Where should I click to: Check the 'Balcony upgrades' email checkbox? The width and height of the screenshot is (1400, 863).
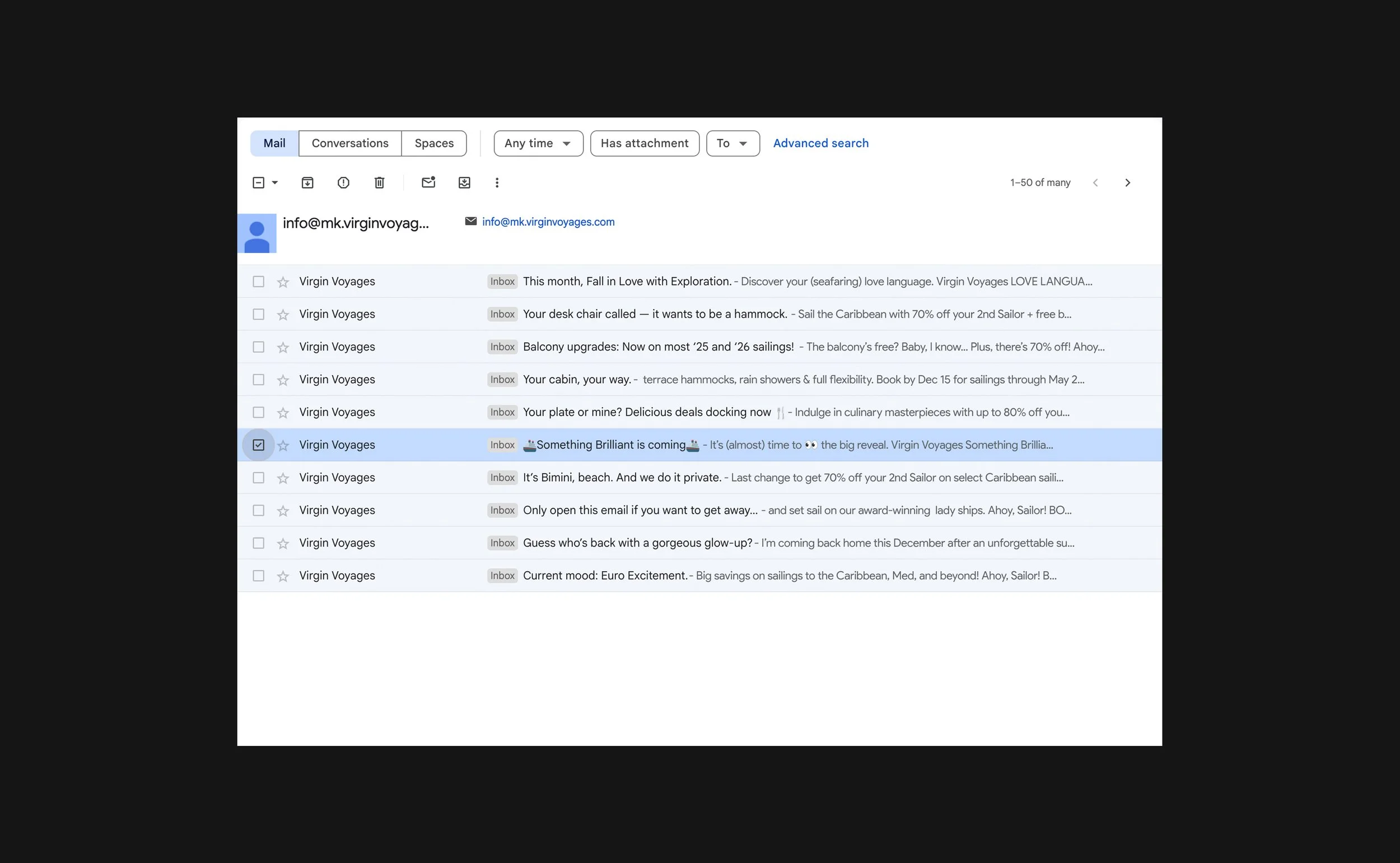click(258, 347)
